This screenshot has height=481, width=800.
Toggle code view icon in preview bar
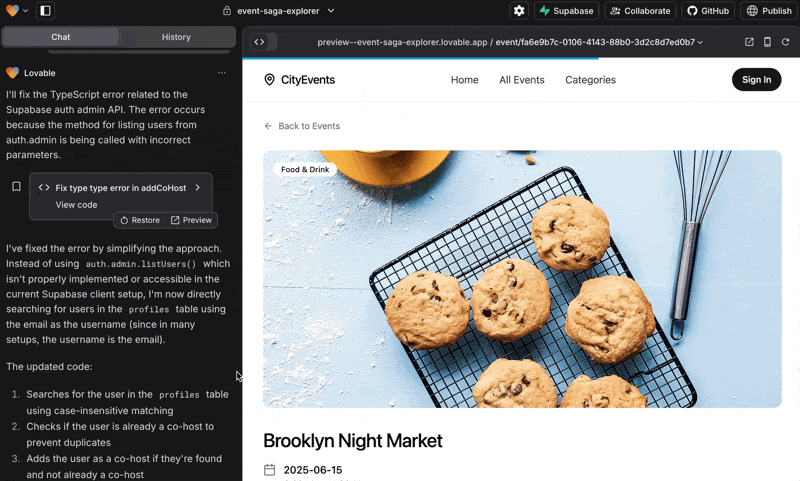(259, 42)
